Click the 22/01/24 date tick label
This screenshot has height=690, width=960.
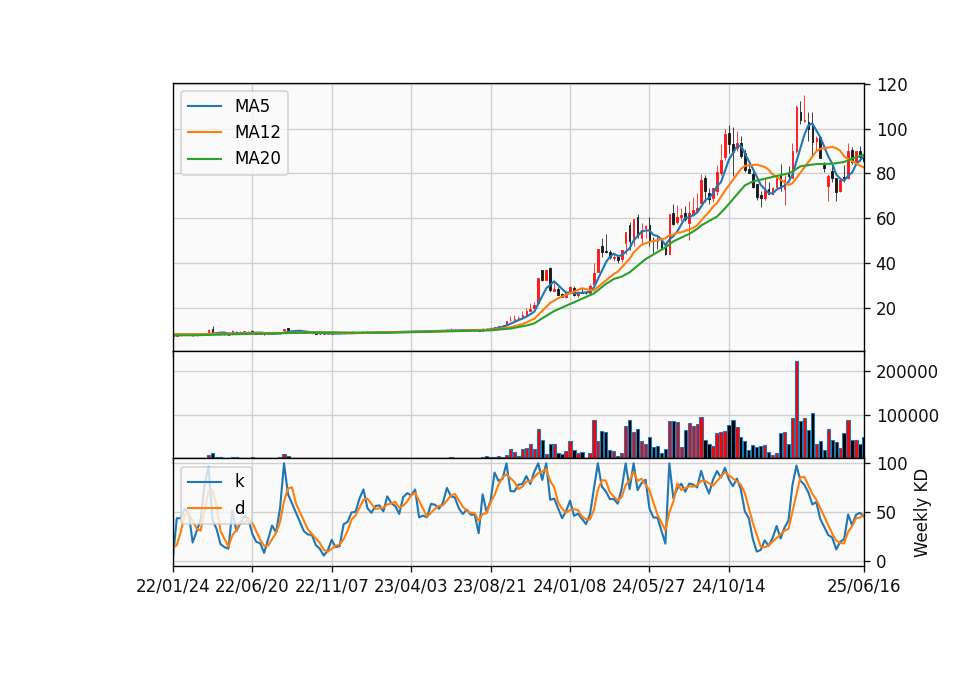point(173,586)
